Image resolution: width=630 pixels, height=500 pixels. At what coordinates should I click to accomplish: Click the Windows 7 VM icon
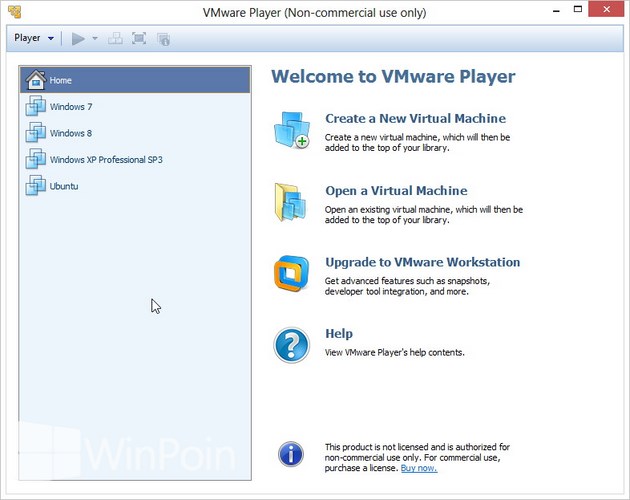[36, 106]
